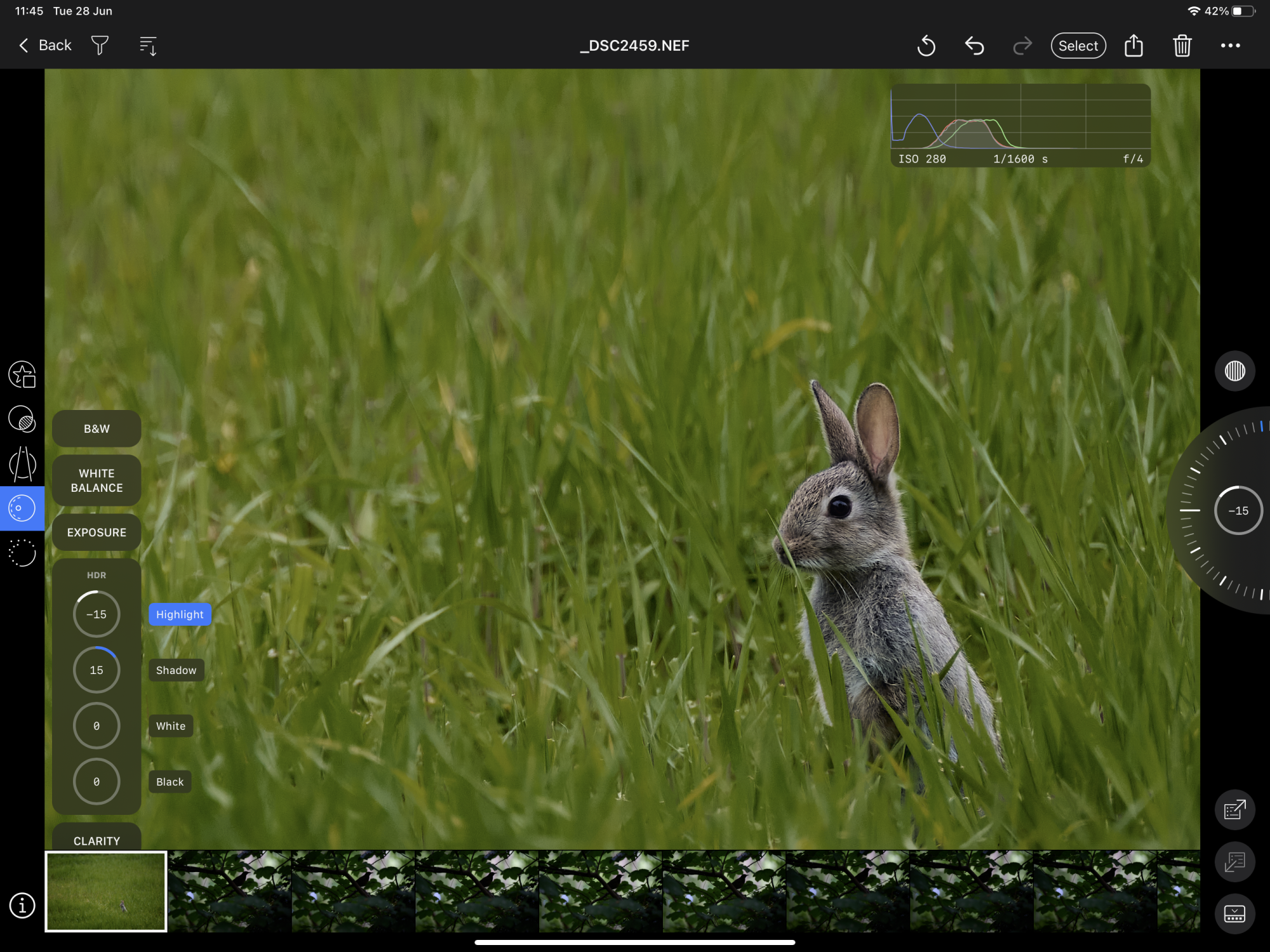The image size is (1270, 952).
Task: Open the share/export icon
Action: coord(1133,46)
